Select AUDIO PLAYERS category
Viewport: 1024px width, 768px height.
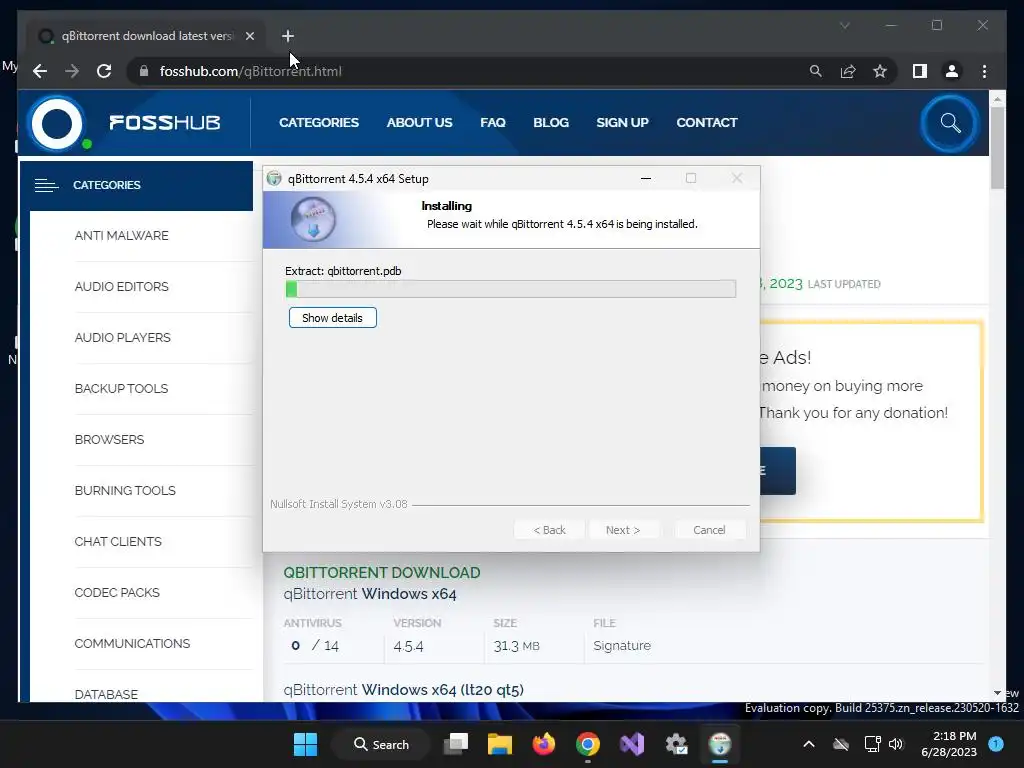point(122,338)
